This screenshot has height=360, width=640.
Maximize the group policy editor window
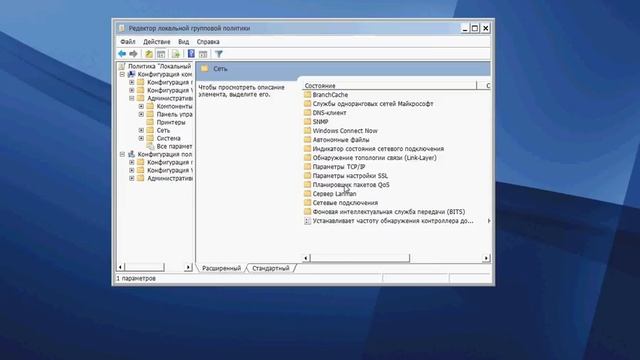point(475,28)
